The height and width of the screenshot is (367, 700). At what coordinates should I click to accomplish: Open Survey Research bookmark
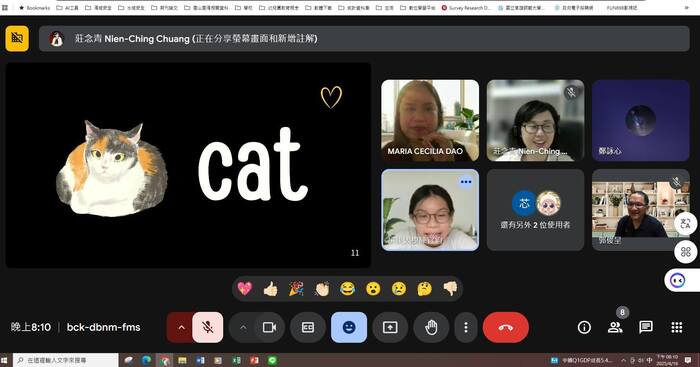click(x=466, y=8)
